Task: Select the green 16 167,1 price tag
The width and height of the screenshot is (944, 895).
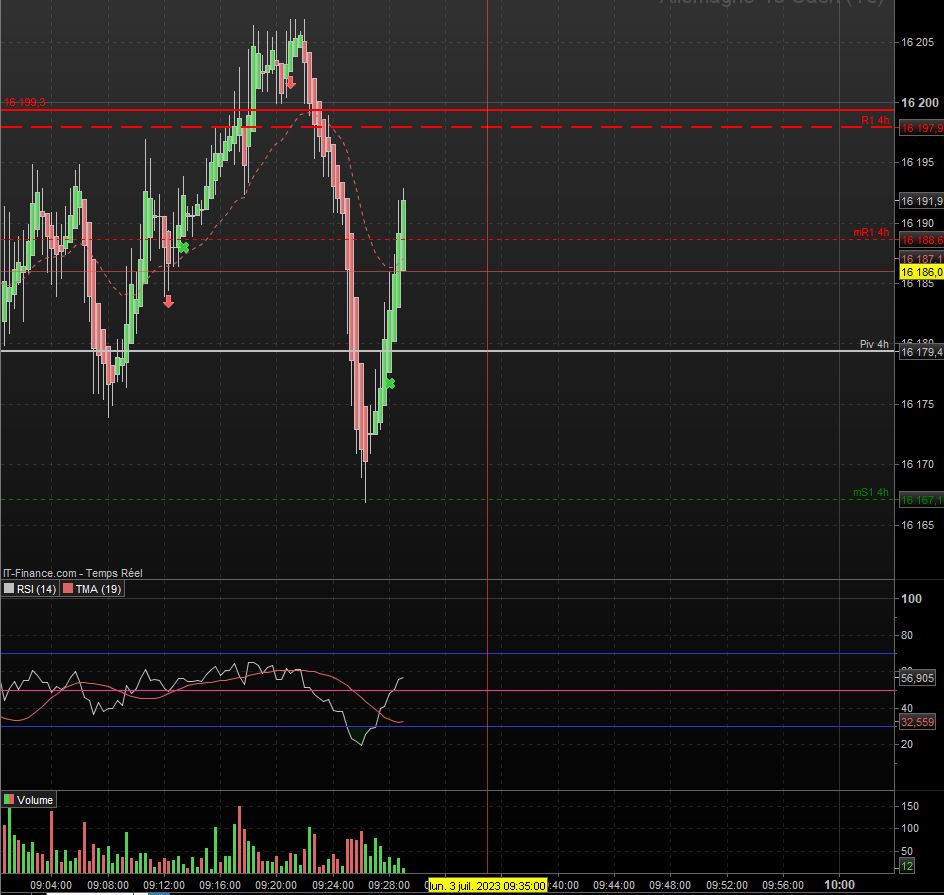Action: pos(921,500)
